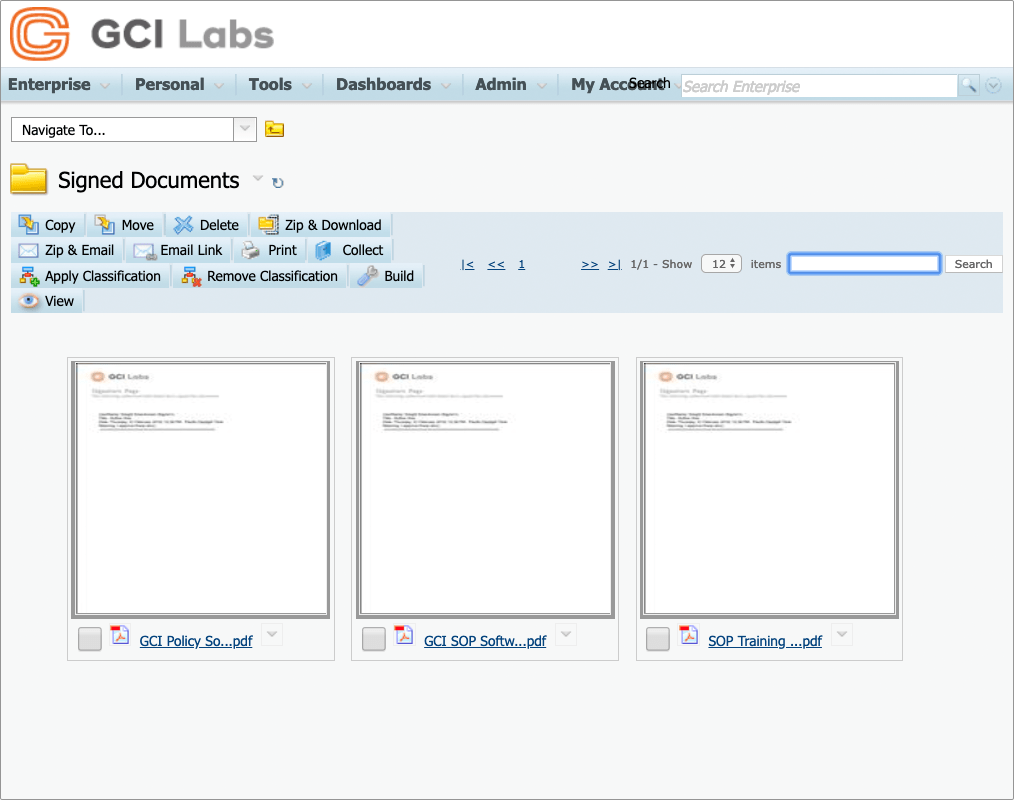Click the Delete cross icon

coord(184,224)
